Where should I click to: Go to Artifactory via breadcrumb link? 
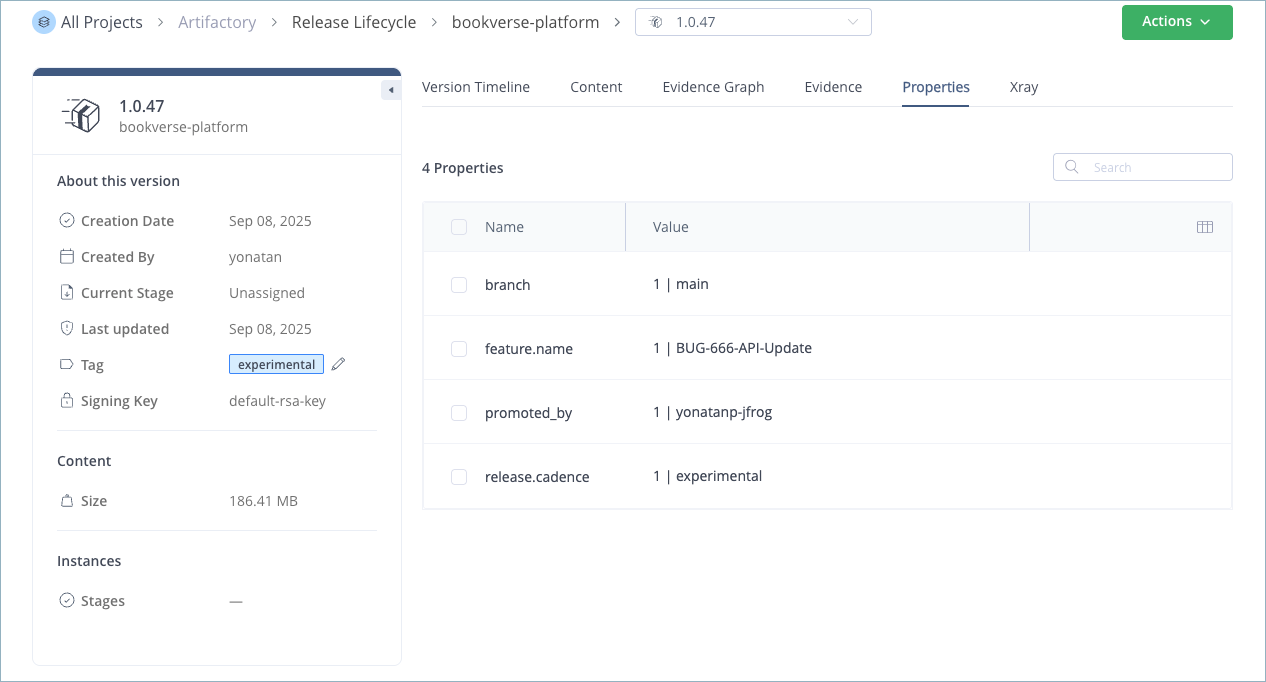pos(217,21)
